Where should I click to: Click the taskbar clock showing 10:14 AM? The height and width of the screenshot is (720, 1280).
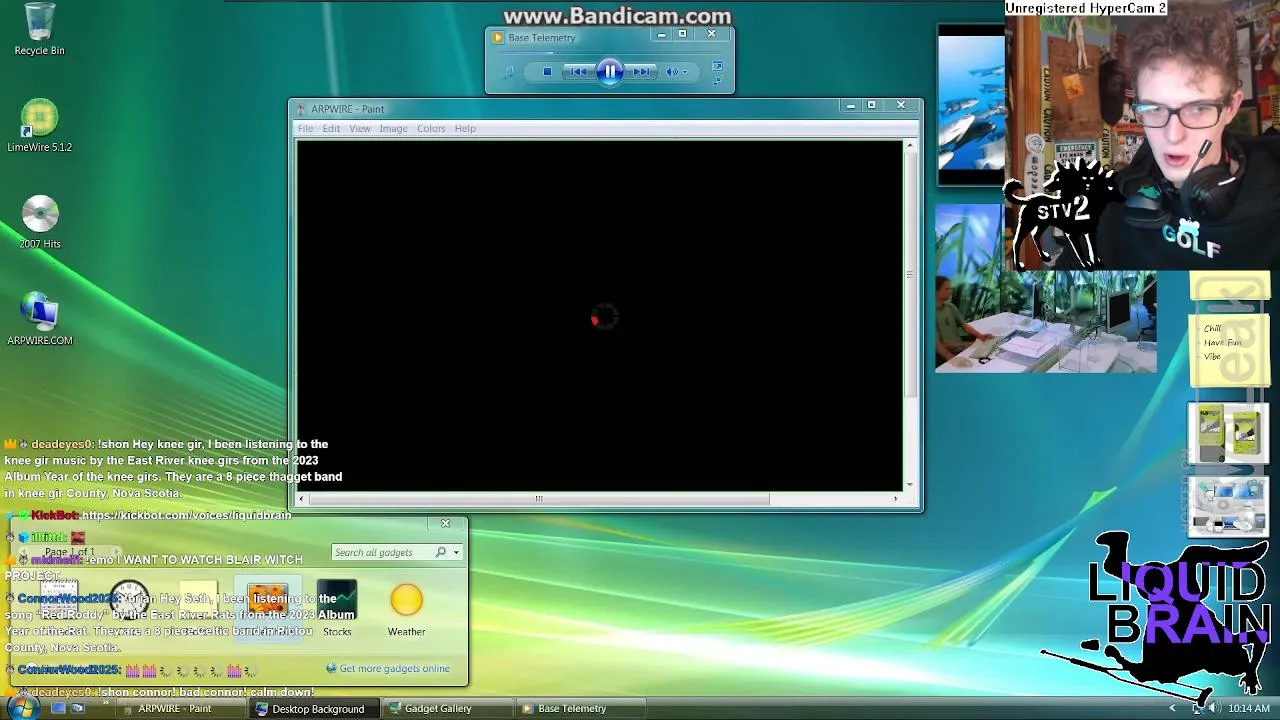click(1249, 708)
